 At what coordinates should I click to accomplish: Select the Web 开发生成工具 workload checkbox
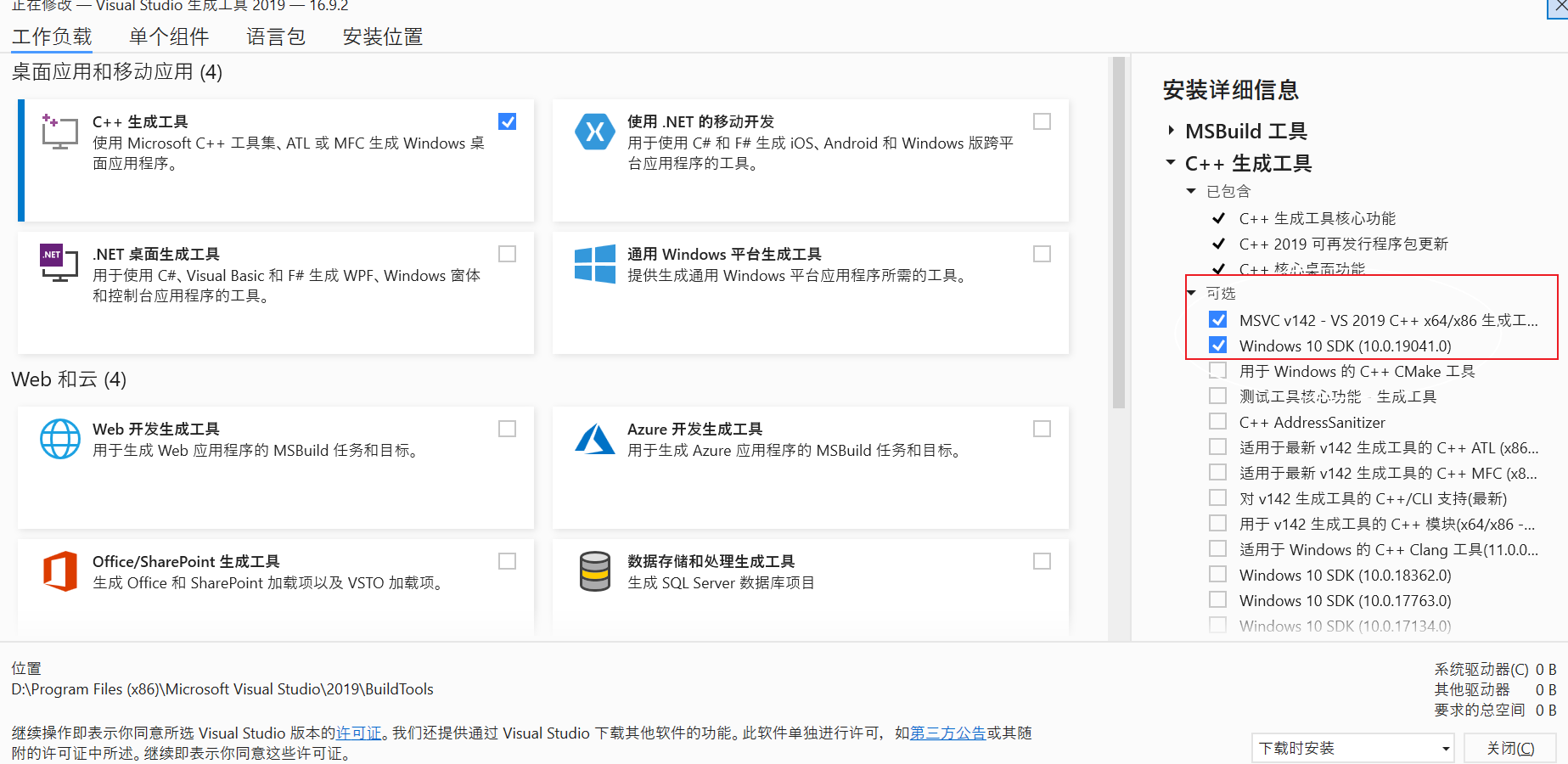coord(508,429)
